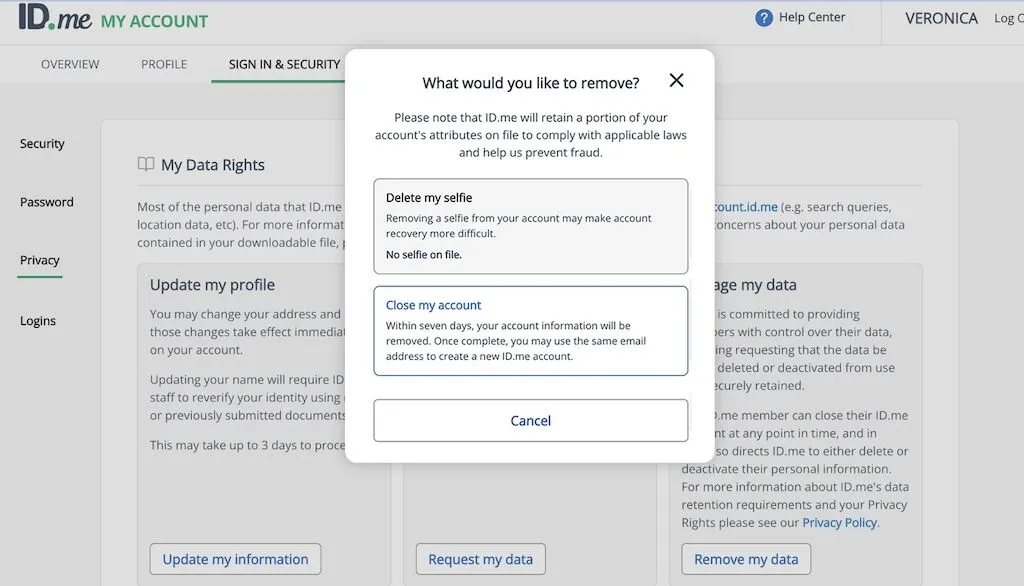Viewport: 1024px width, 586px height.
Task: Click the Remove my data button
Action: pos(746,559)
